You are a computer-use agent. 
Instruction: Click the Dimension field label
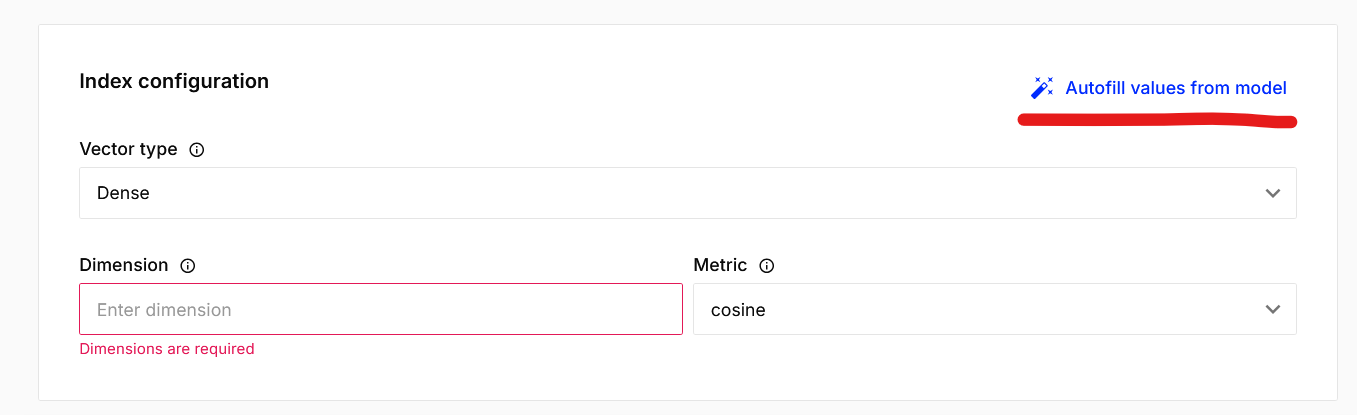[124, 265]
